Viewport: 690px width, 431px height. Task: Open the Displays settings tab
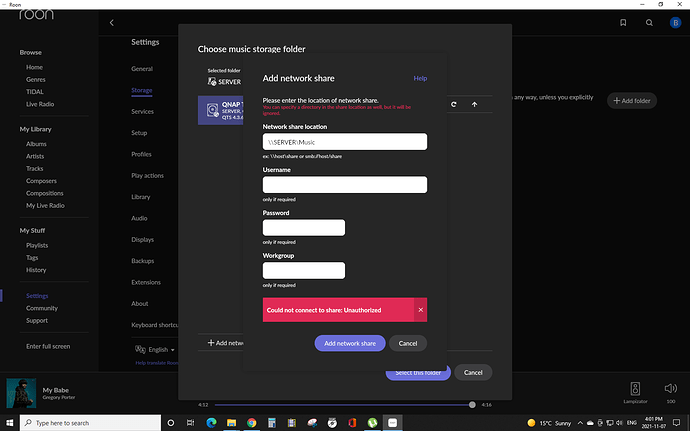143,239
